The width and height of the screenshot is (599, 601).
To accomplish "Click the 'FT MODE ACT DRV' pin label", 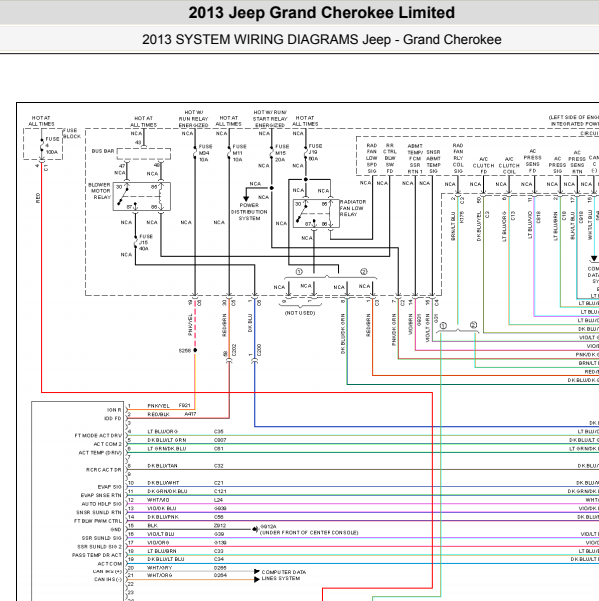I will (98, 436).
